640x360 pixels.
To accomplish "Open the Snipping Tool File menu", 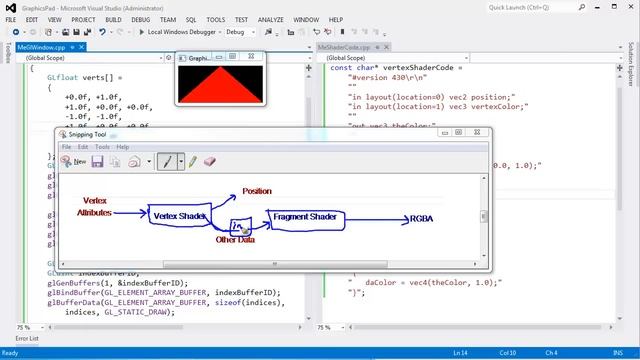I will 66,147.
